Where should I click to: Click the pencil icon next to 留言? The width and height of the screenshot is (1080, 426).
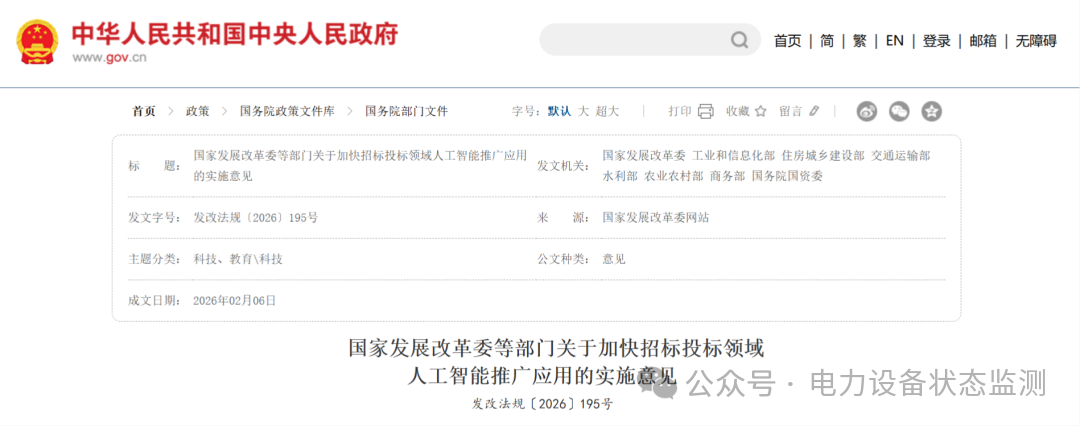(x=814, y=111)
